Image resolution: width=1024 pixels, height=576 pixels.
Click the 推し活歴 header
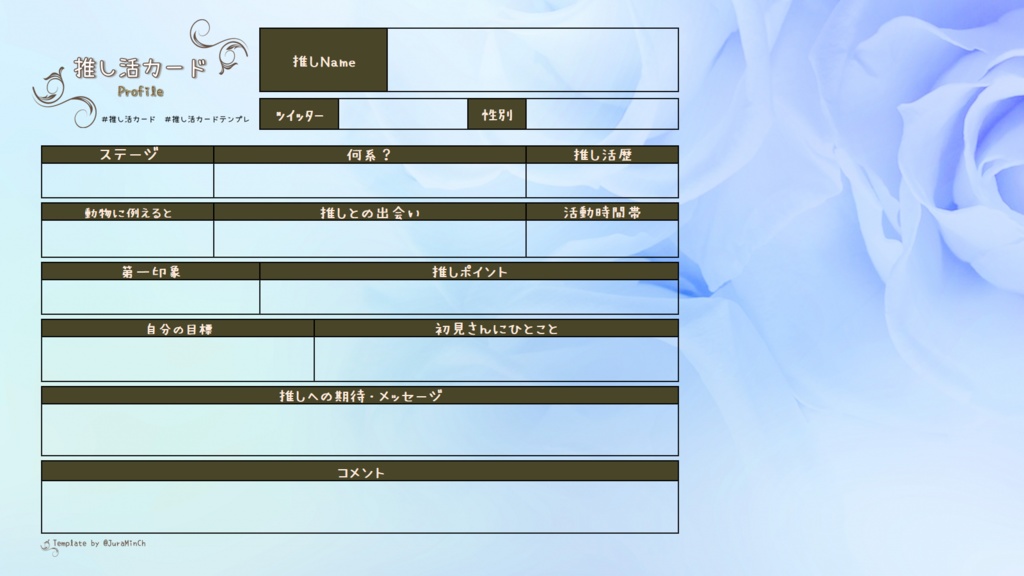point(602,155)
